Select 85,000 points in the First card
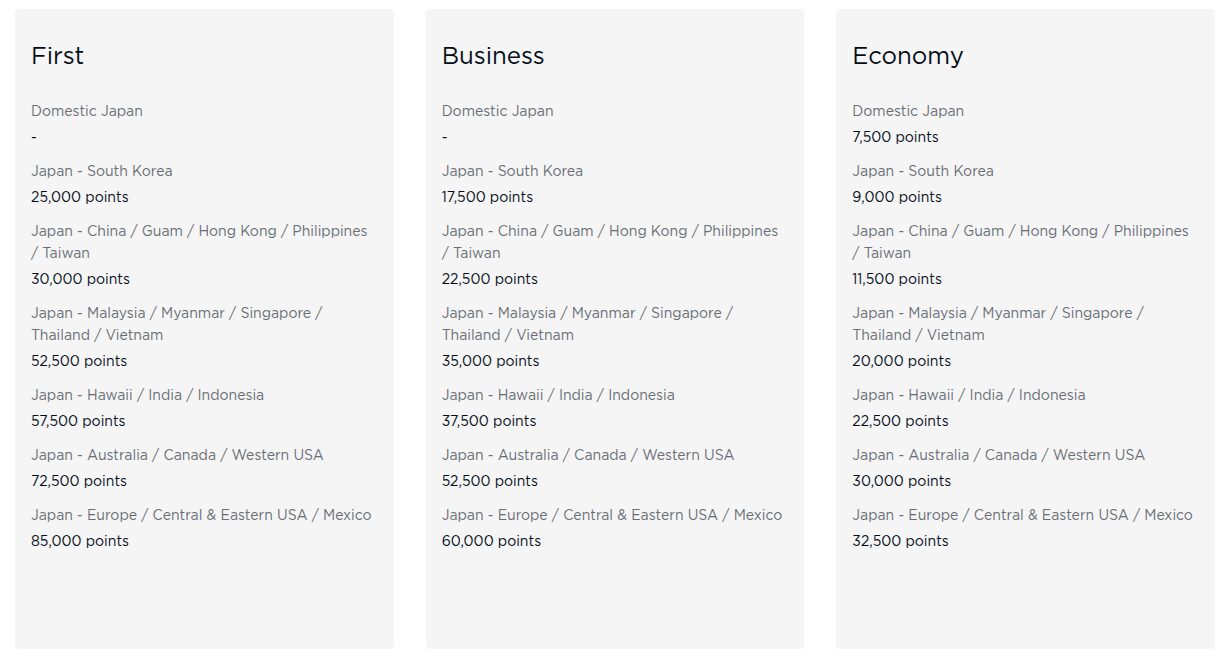The height and width of the screenshot is (665, 1231). [x=80, y=541]
